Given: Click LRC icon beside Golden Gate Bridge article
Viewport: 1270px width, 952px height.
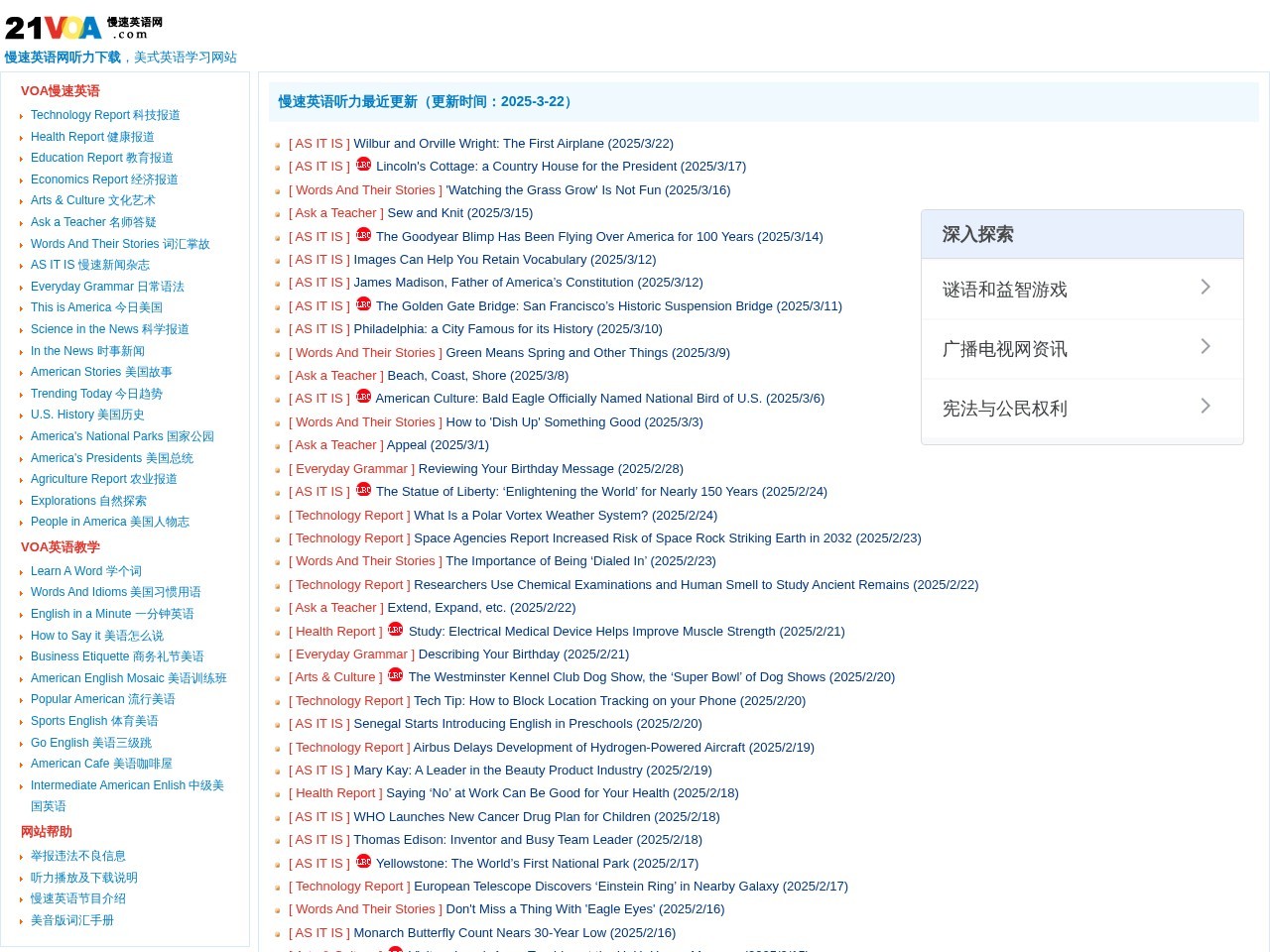Looking at the screenshot, I should tap(363, 304).
